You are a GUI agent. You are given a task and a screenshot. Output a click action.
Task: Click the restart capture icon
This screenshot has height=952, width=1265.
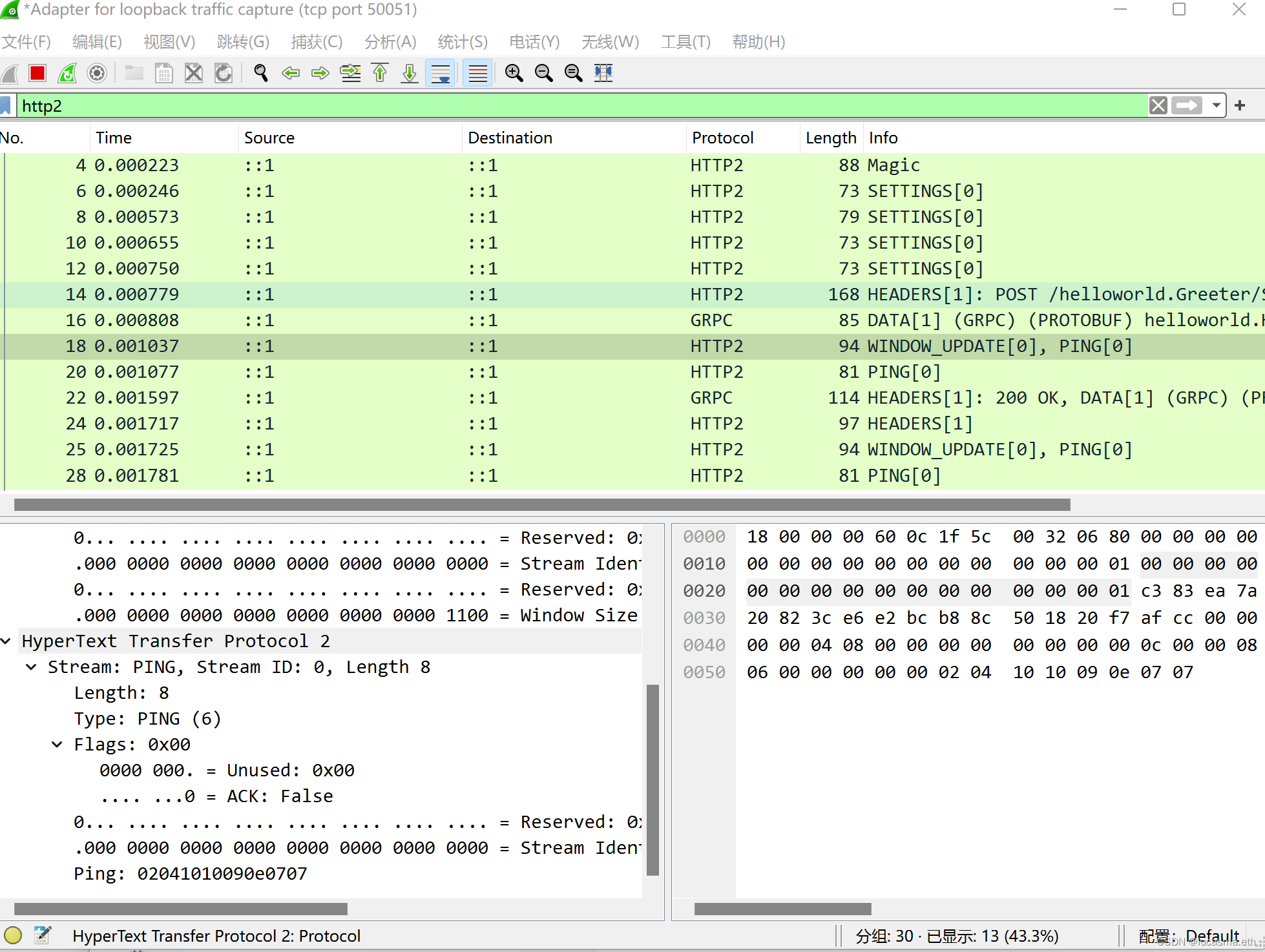68,72
